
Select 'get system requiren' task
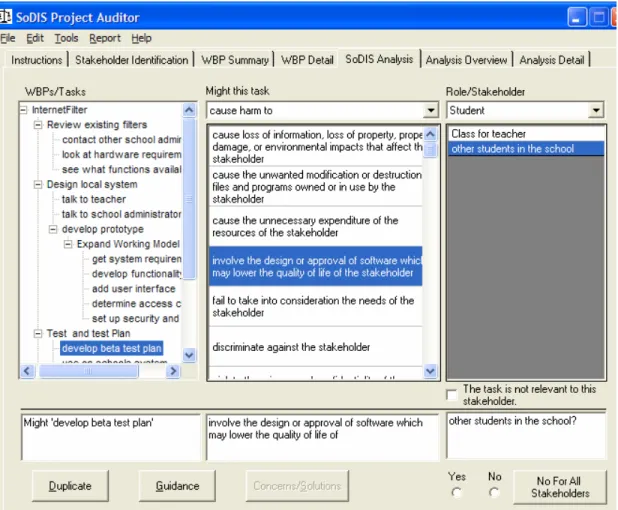[x=136, y=259]
